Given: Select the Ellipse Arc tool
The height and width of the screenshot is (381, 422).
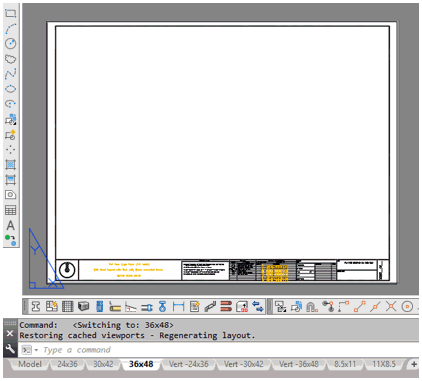Looking at the screenshot, I should pyautogui.click(x=11, y=104).
